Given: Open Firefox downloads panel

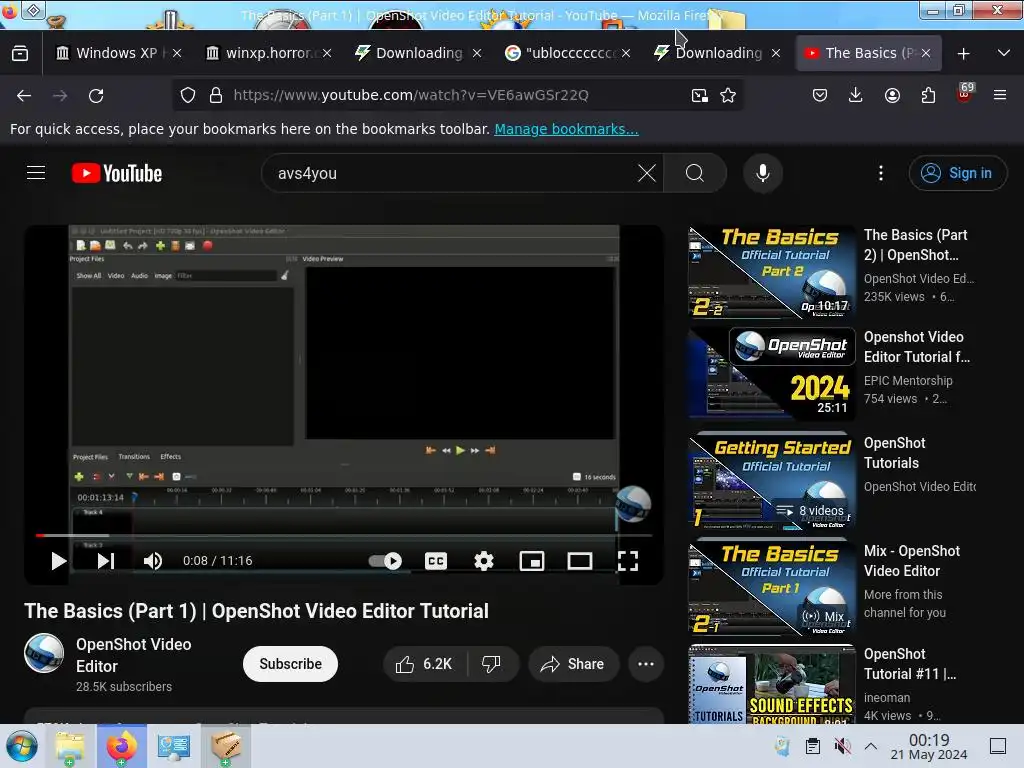Looking at the screenshot, I should (x=856, y=95).
